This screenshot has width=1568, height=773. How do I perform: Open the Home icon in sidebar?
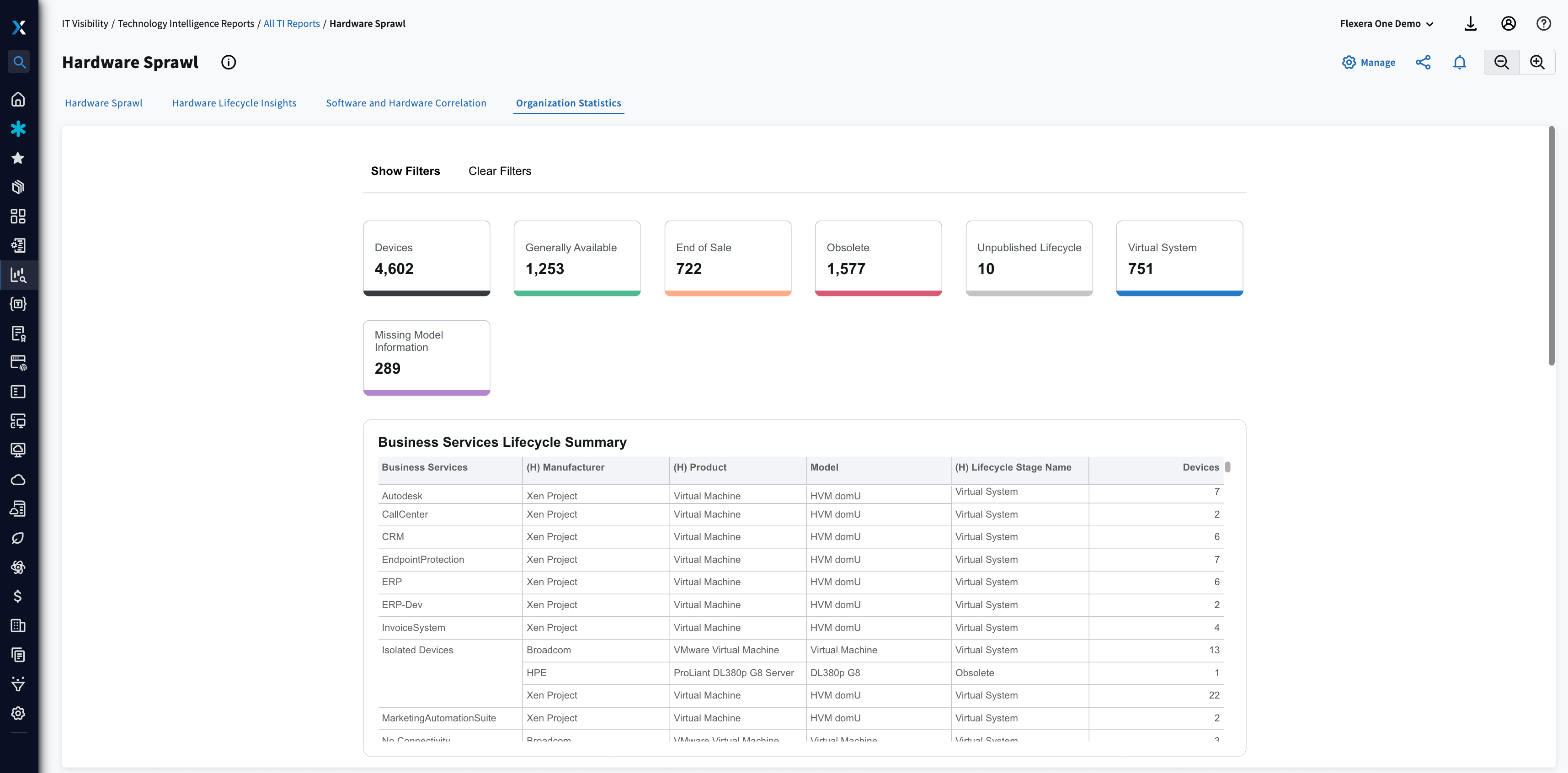[x=18, y=99]
